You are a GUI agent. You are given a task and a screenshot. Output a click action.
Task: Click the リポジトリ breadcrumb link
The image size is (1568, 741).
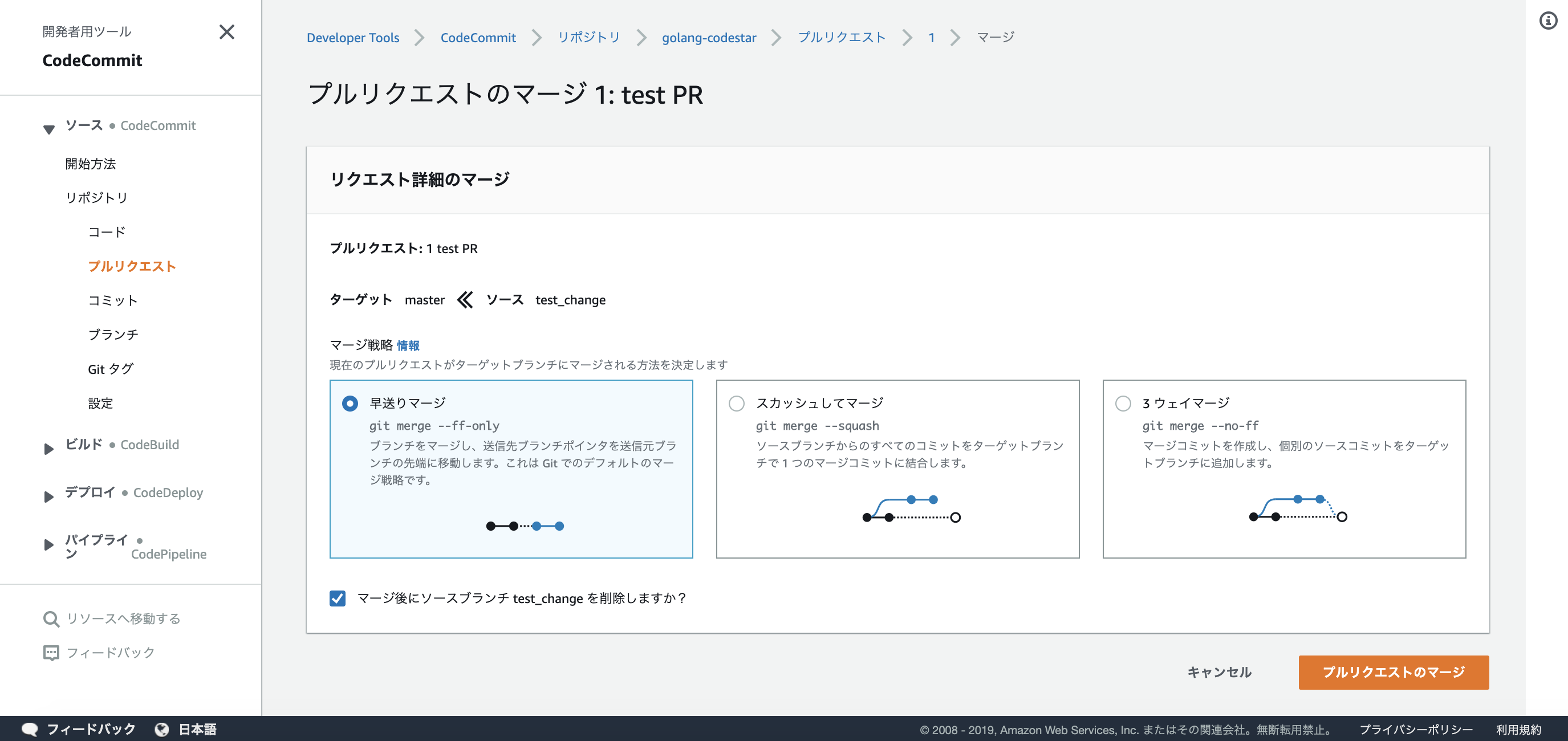(588, 37)
